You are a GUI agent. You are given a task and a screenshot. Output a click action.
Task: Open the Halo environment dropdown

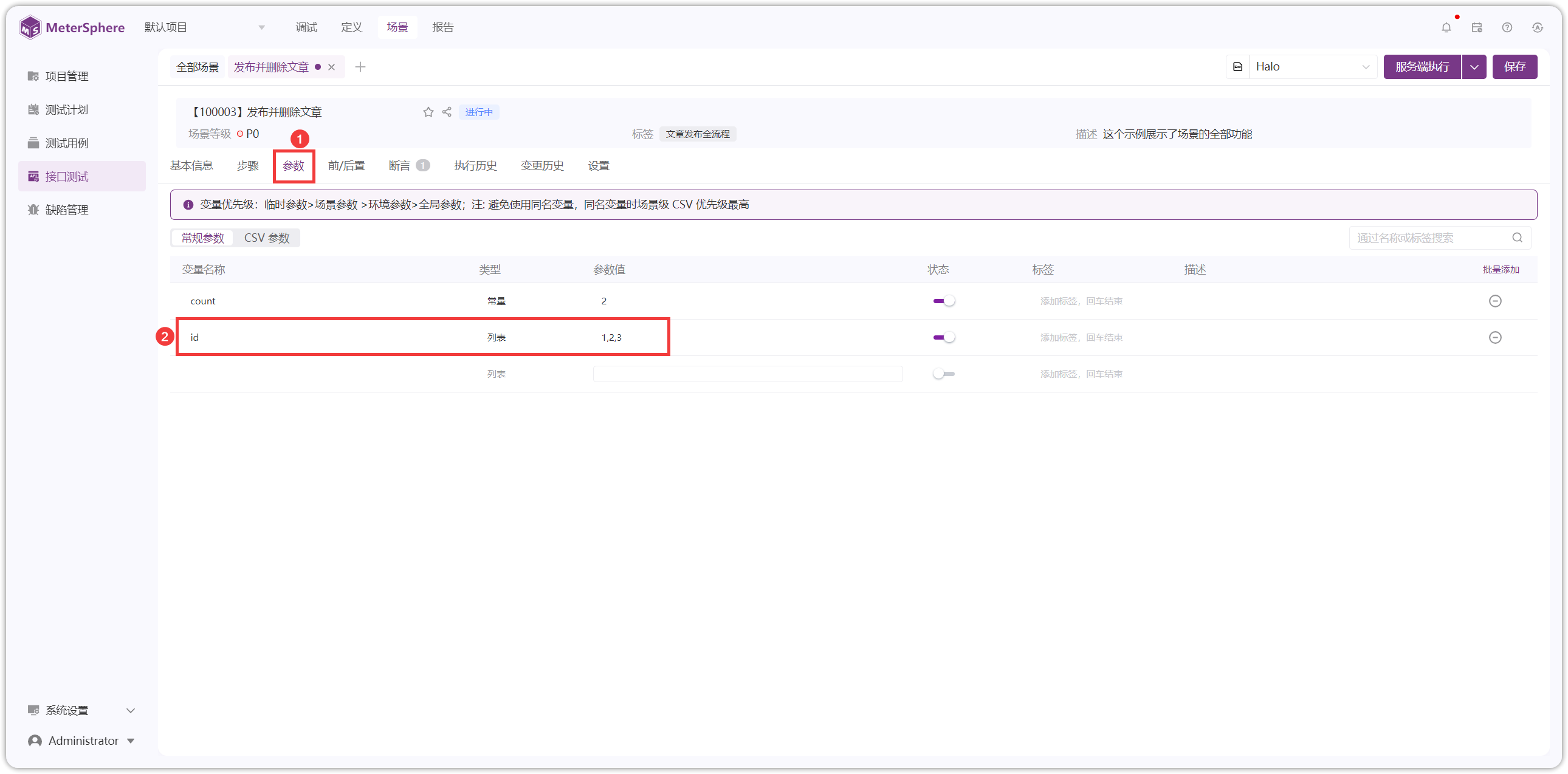tap(1312, 67)
